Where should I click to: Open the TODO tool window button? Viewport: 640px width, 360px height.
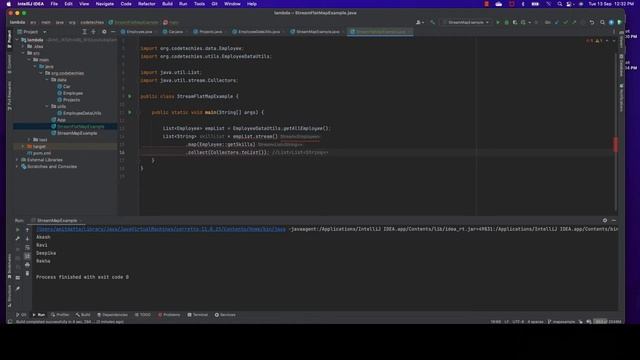[142, 315]
